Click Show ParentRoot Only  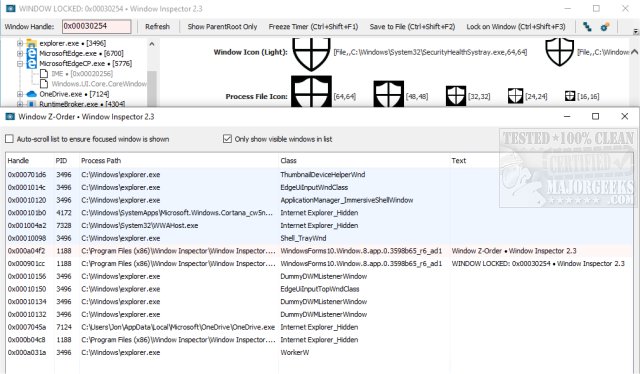222,27
